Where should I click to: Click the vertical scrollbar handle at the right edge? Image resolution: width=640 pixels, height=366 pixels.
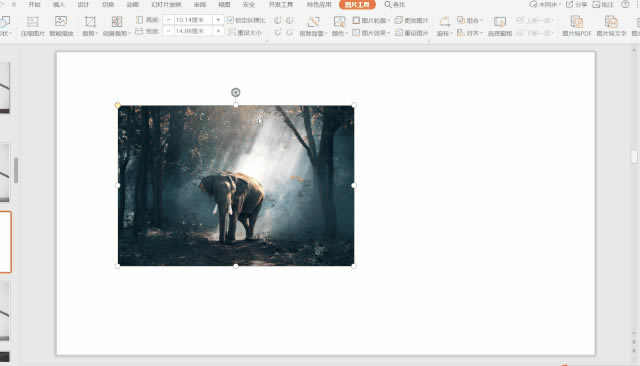[634, 156]
